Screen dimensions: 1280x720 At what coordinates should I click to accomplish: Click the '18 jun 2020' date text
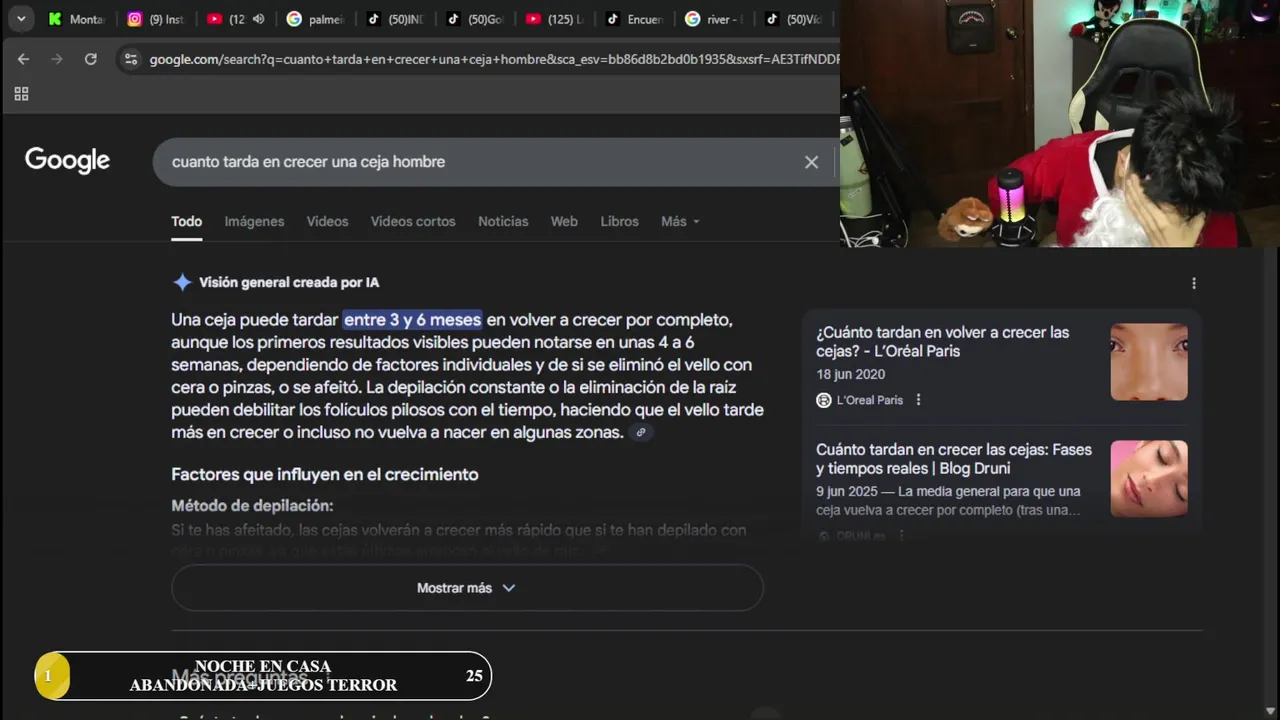coord(850,374)
